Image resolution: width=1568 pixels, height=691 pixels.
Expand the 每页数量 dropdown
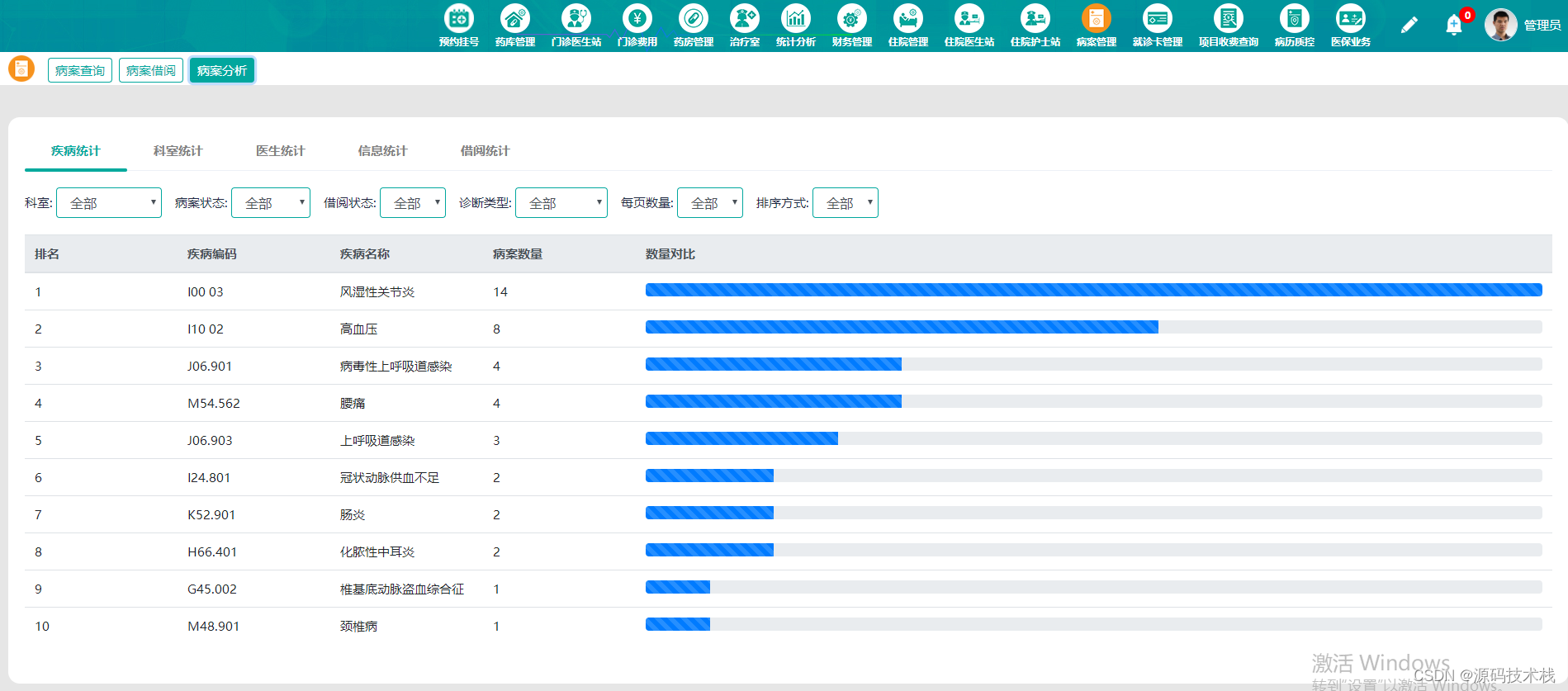tap(710, 203)
